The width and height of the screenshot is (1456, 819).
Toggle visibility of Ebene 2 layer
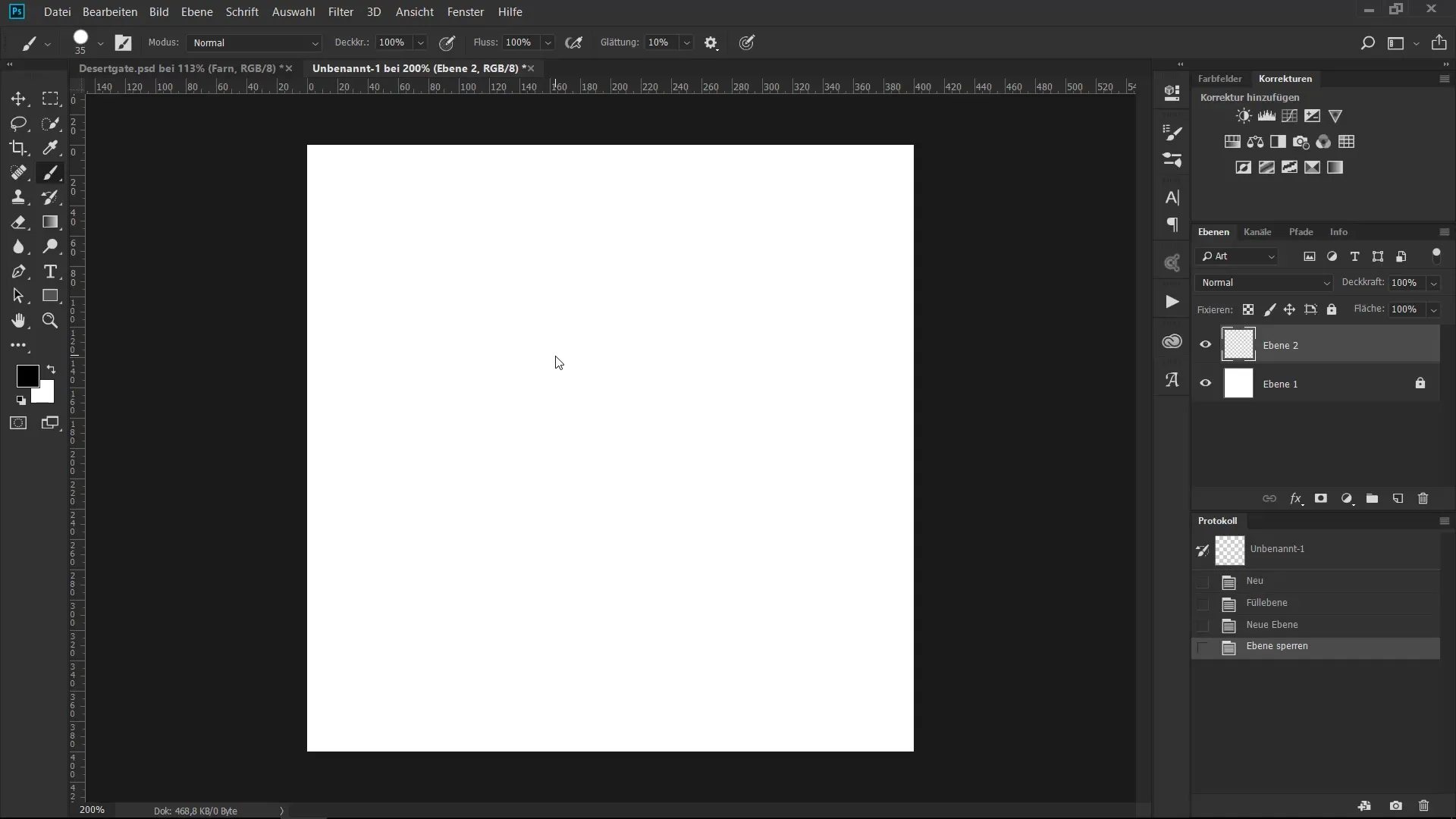point(1205,345)
